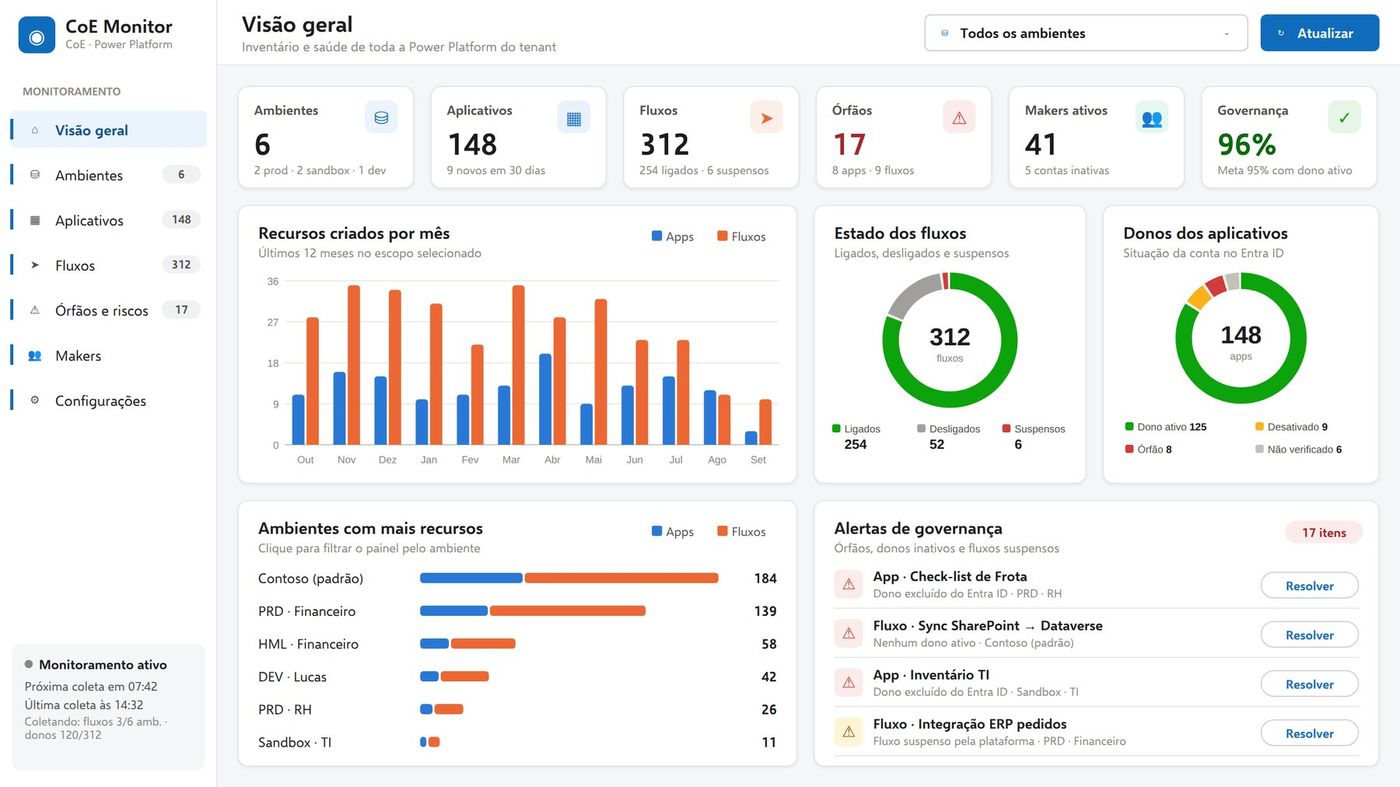The width and height of the screenshot is (1400, 787).
Task: Click the home icon beside Visão geral
Action: (x=35, y=130)
